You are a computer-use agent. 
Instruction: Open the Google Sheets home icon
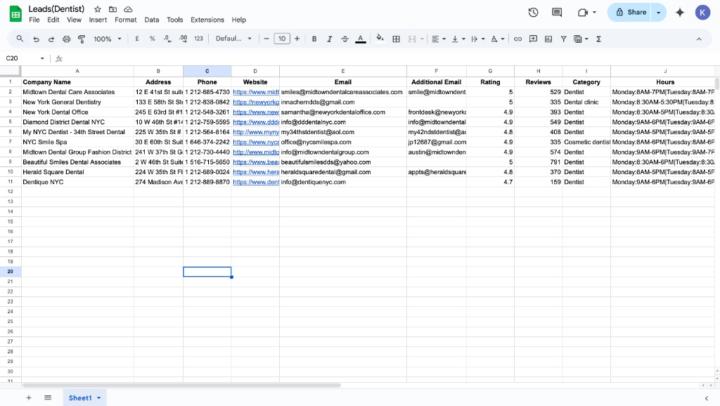(x=15, y=14)
